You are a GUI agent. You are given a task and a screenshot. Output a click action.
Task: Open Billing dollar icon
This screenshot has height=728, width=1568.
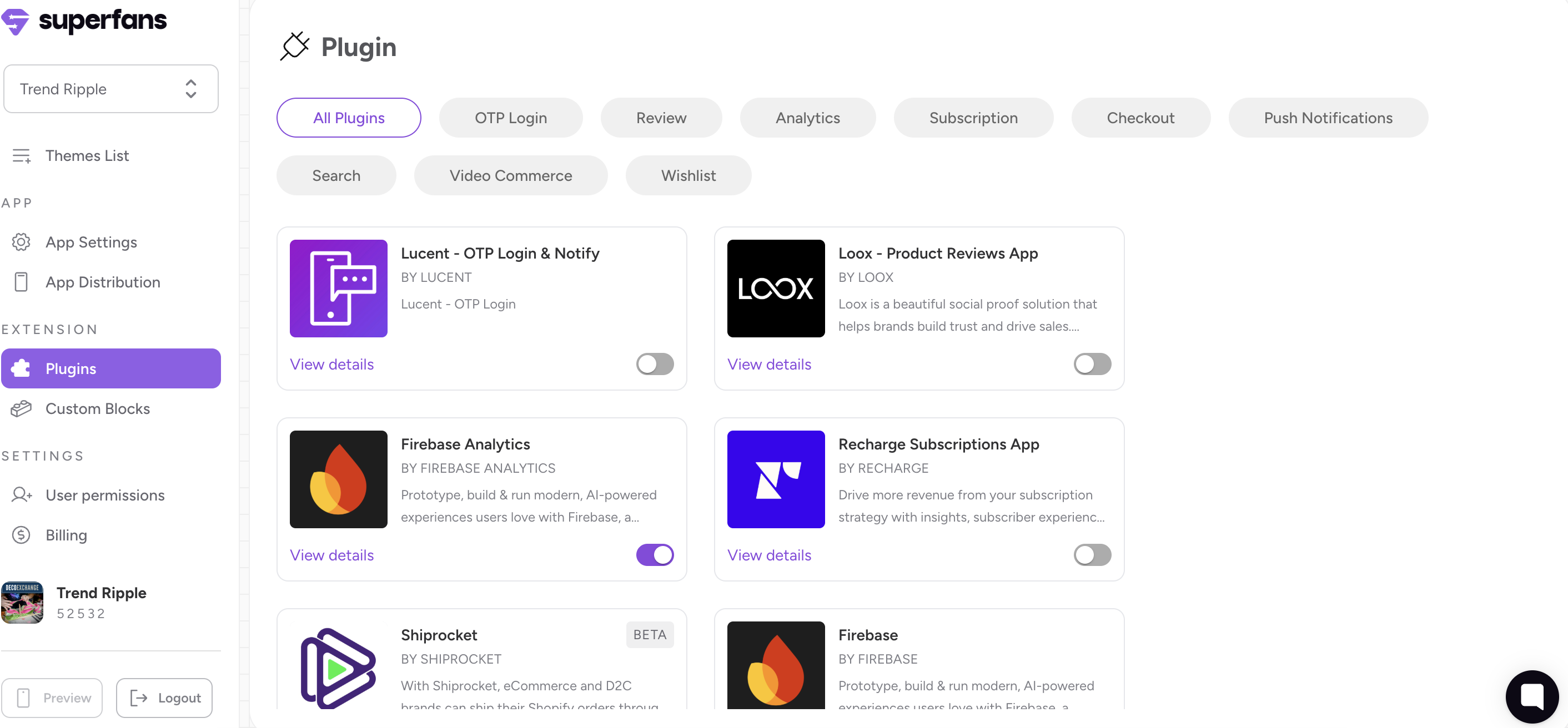tap(21, 535)
